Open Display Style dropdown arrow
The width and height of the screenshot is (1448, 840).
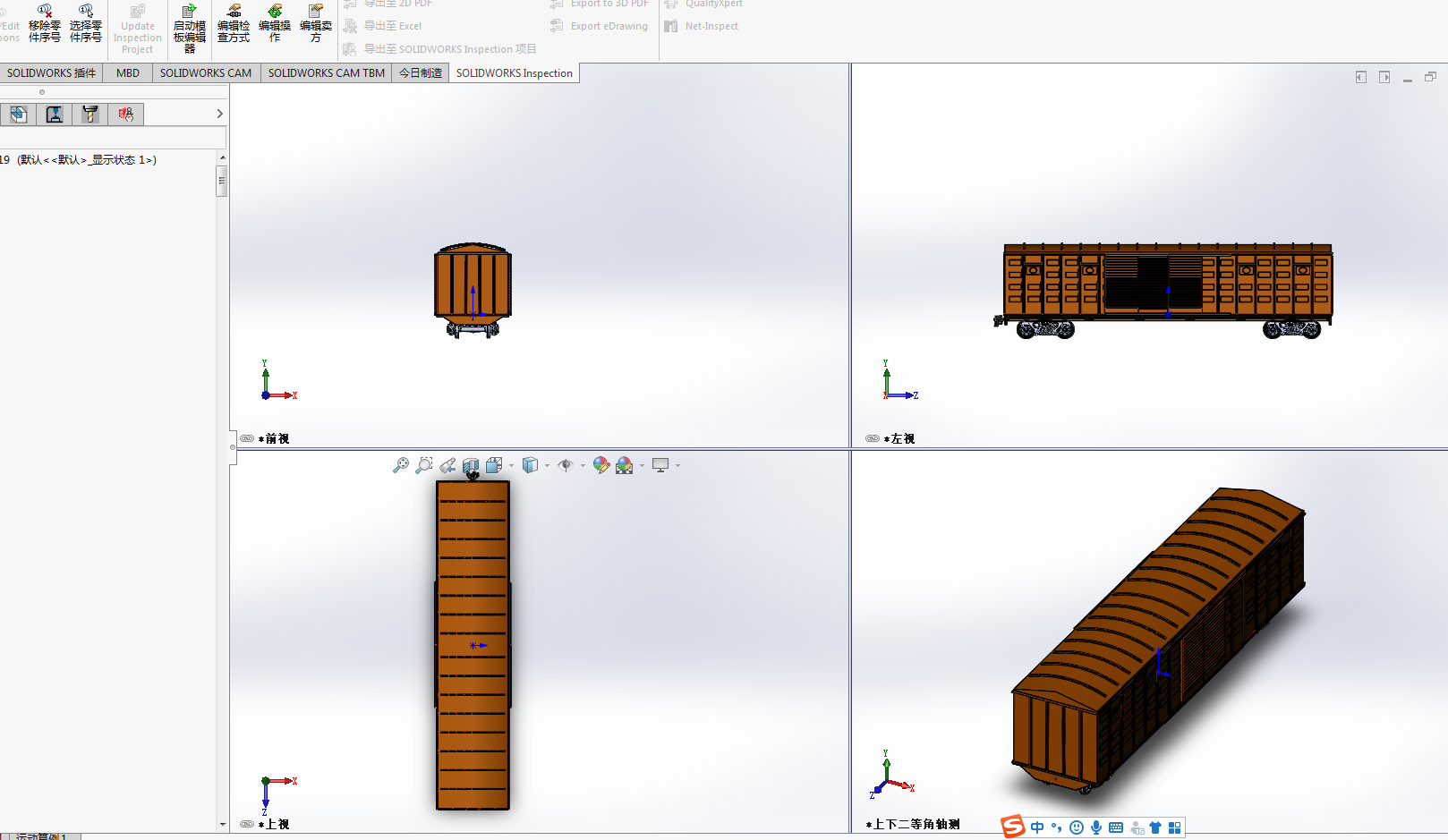pyautogui.click(x=548, y=465)
